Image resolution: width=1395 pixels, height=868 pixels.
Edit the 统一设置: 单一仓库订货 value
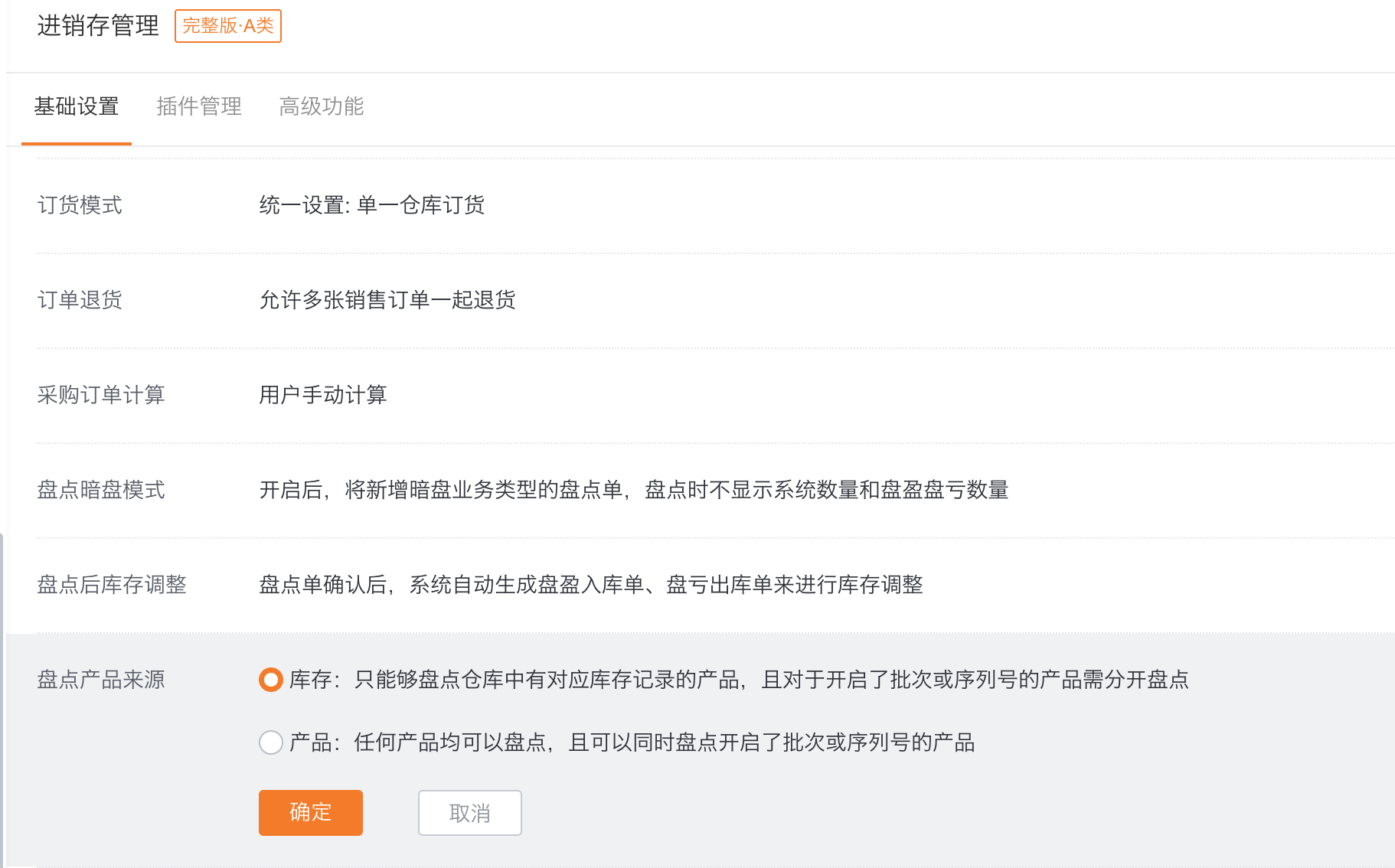point(371,205)
